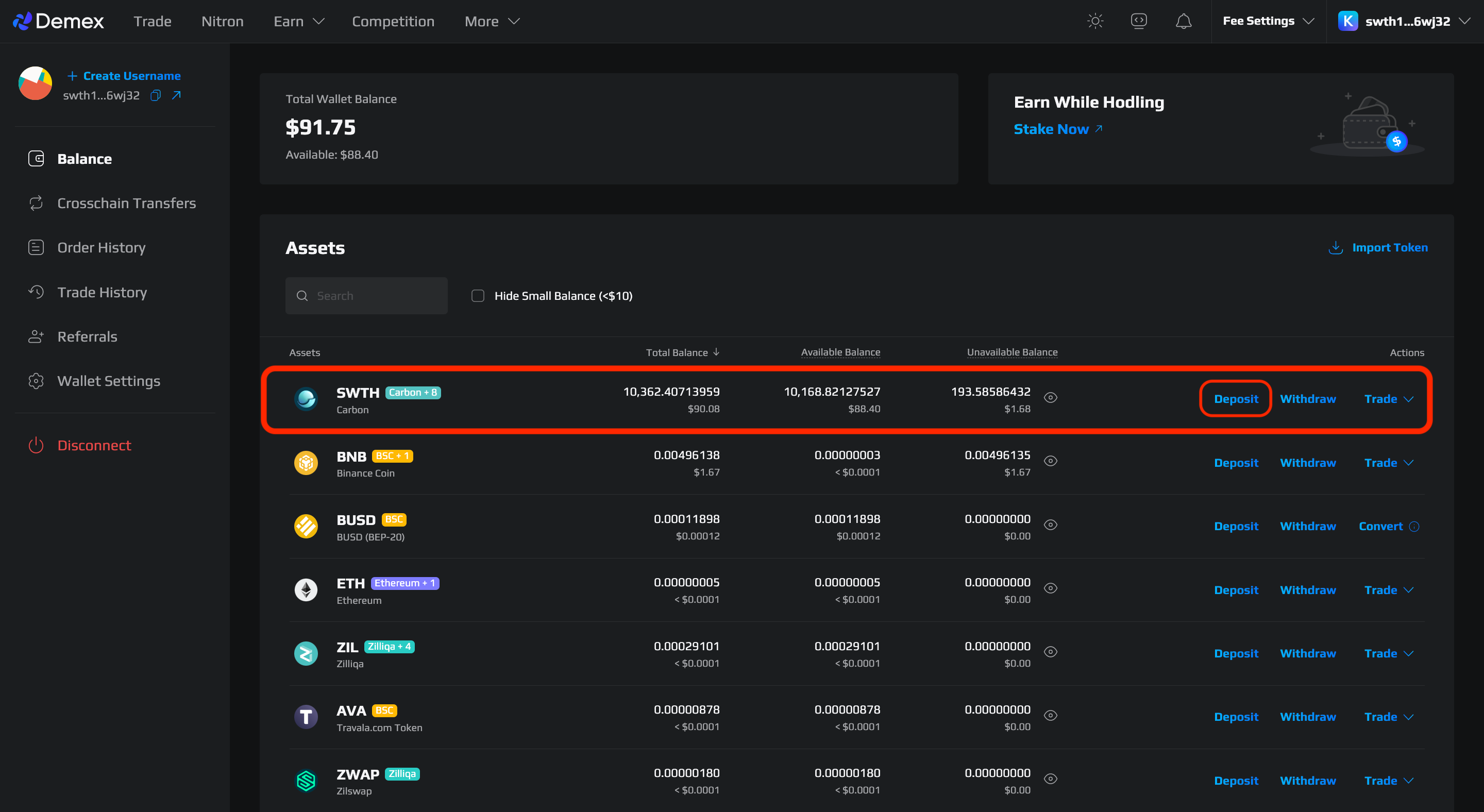1484x812 pixels.
Task: Expand Trade dropdown in SWTH row
Action: click(1389, 399)
